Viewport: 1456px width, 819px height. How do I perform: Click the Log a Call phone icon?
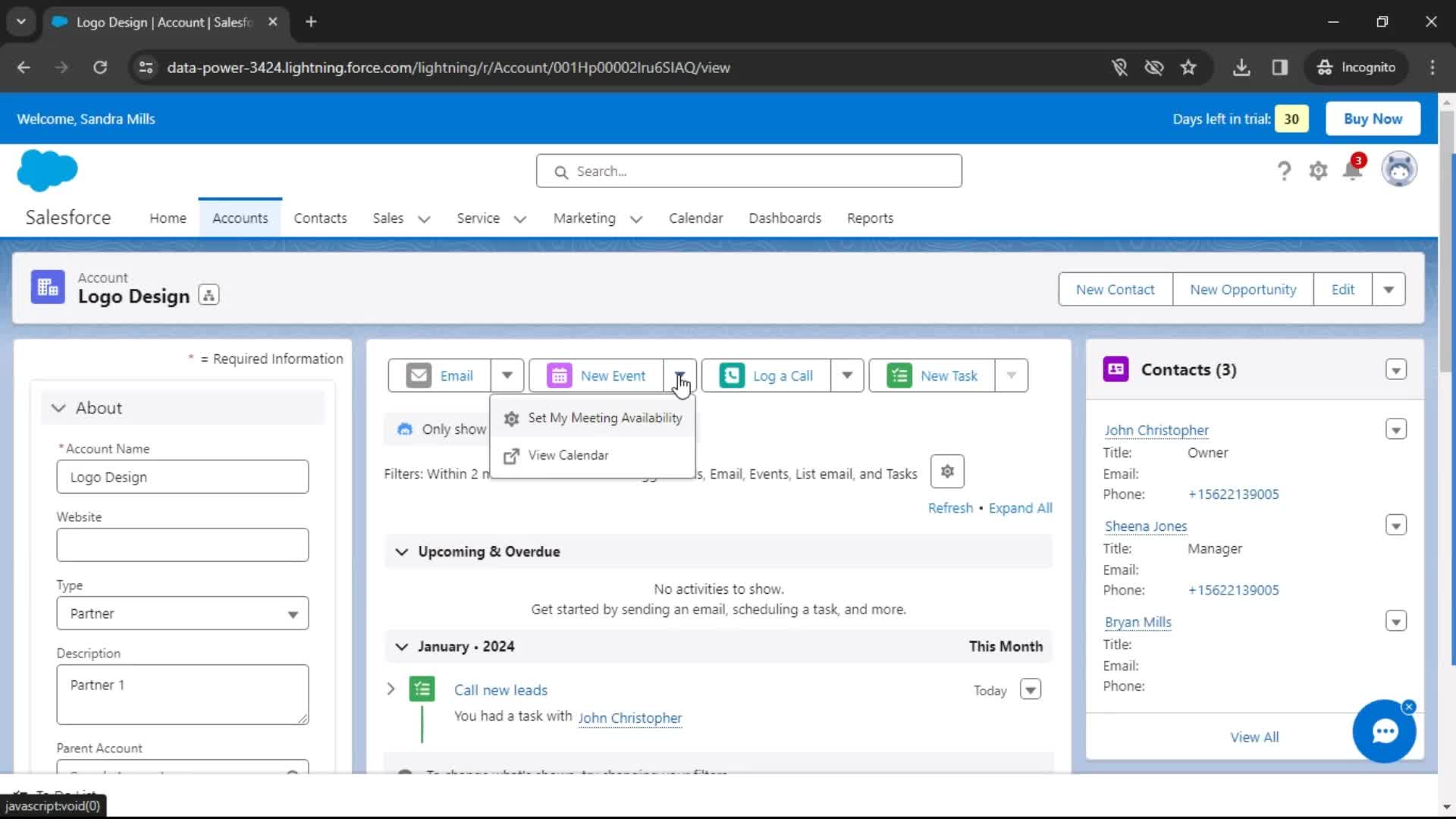(x=732, y=375)
